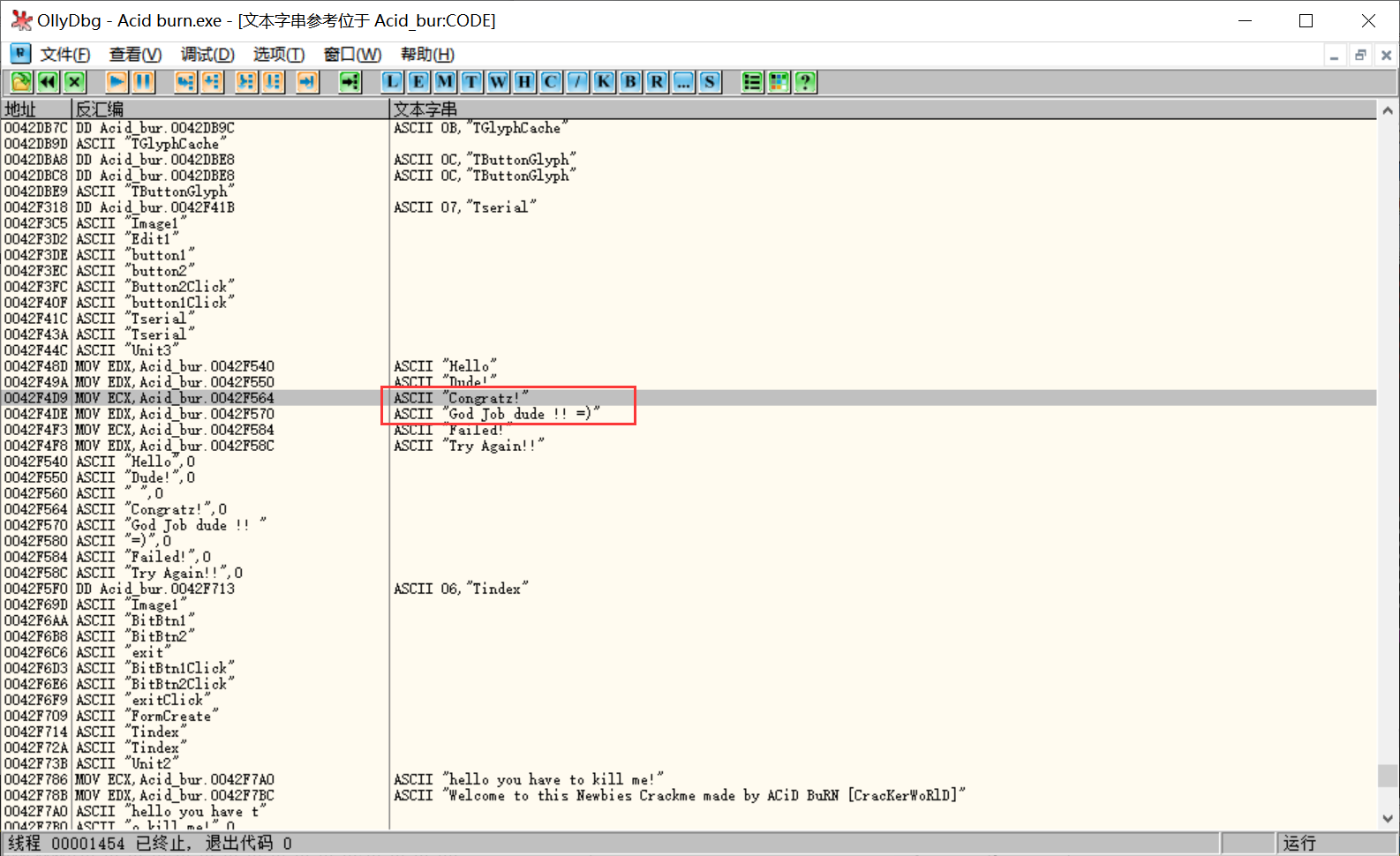Open the 调试(D) menu
1400x856 pixels.
[x=207, y=55]
